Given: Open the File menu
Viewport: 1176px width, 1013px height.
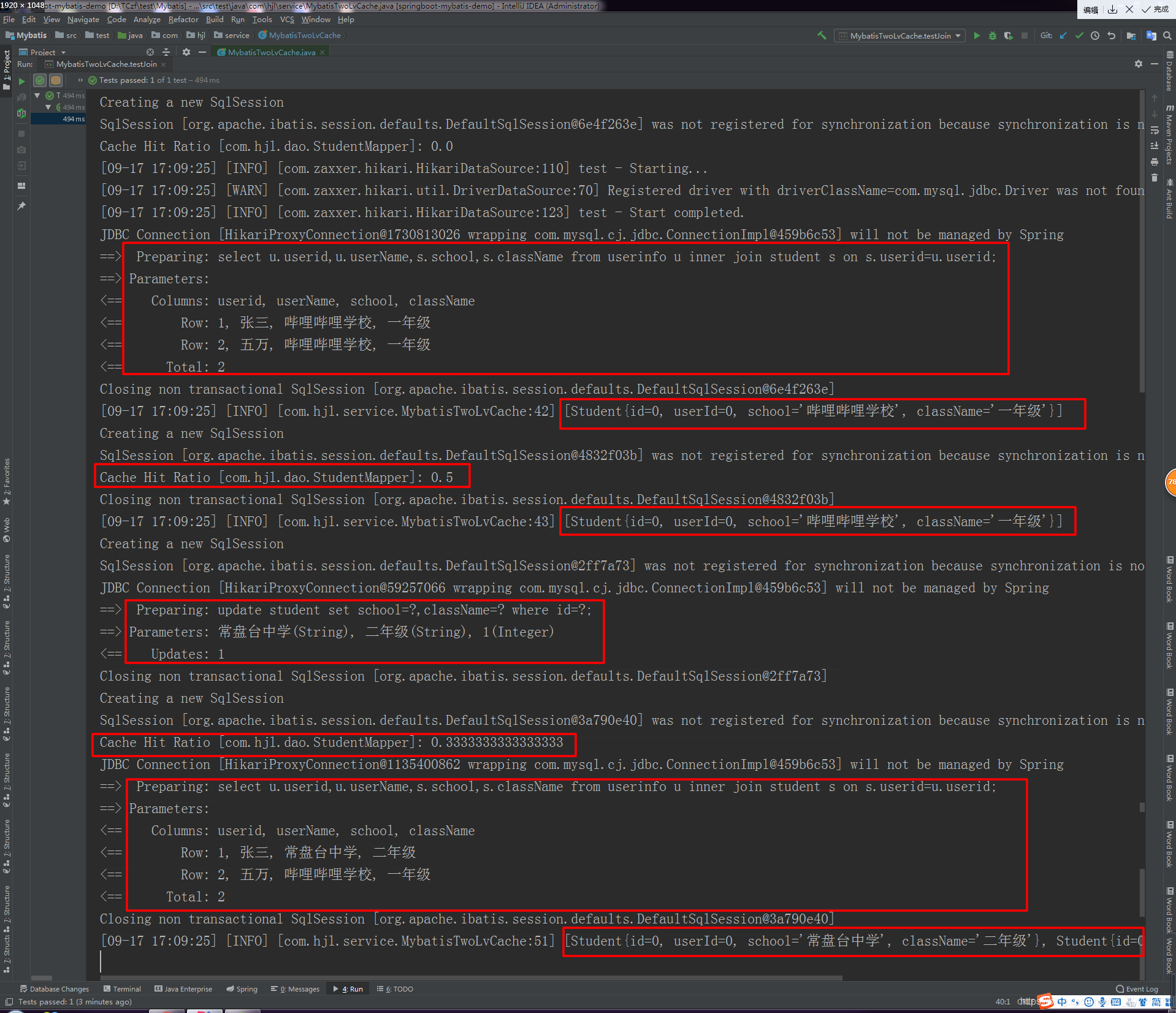Looking at the screenshot, I should tap(9, 20).
